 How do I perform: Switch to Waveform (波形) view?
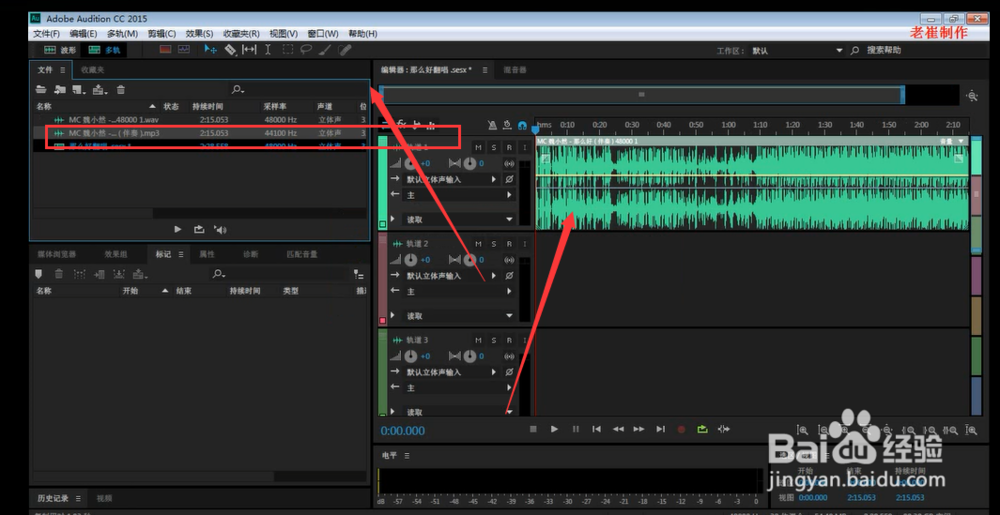tap(59, 50)
